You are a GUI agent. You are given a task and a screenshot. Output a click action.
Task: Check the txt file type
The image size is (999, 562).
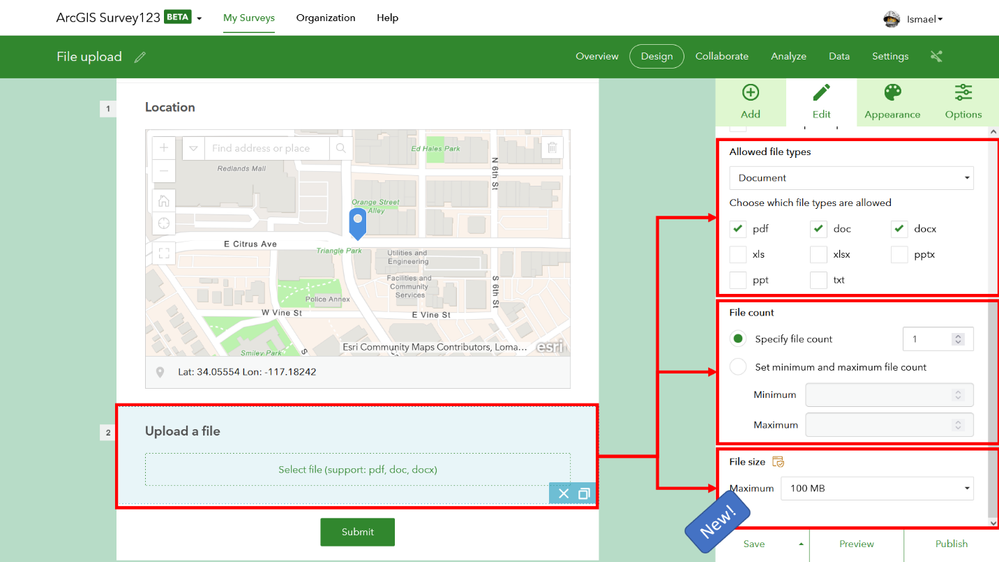pos(818,279)
